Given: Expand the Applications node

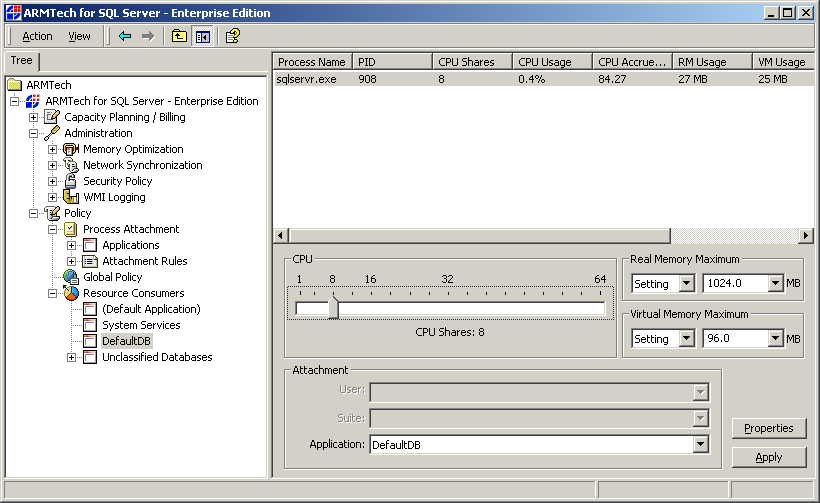Looking at the screenshot, I should tap(72, 245).
